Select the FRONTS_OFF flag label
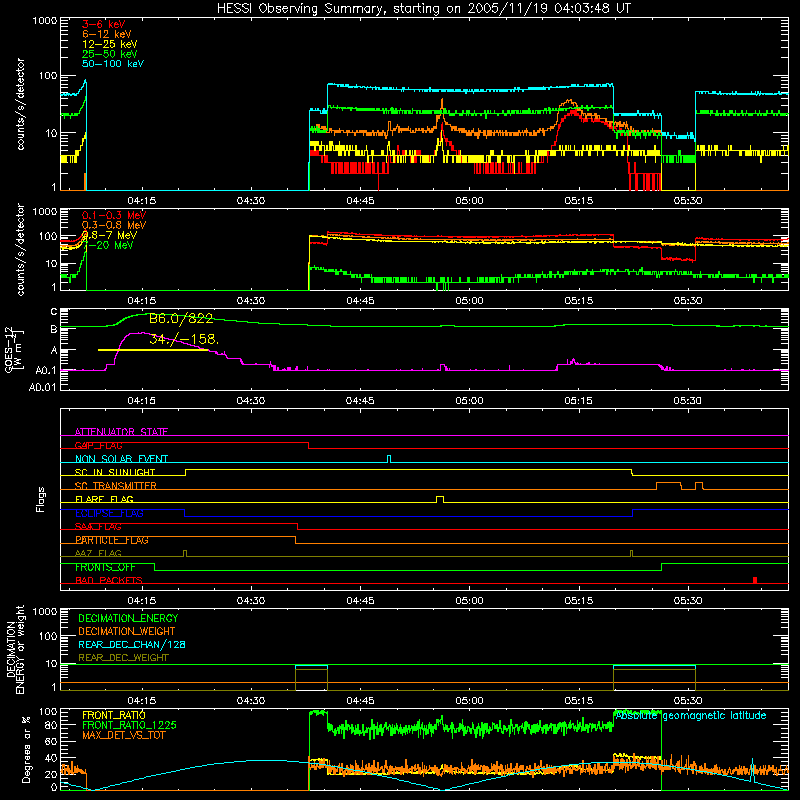The image size is (800, 800). click(x=105, y=567)
